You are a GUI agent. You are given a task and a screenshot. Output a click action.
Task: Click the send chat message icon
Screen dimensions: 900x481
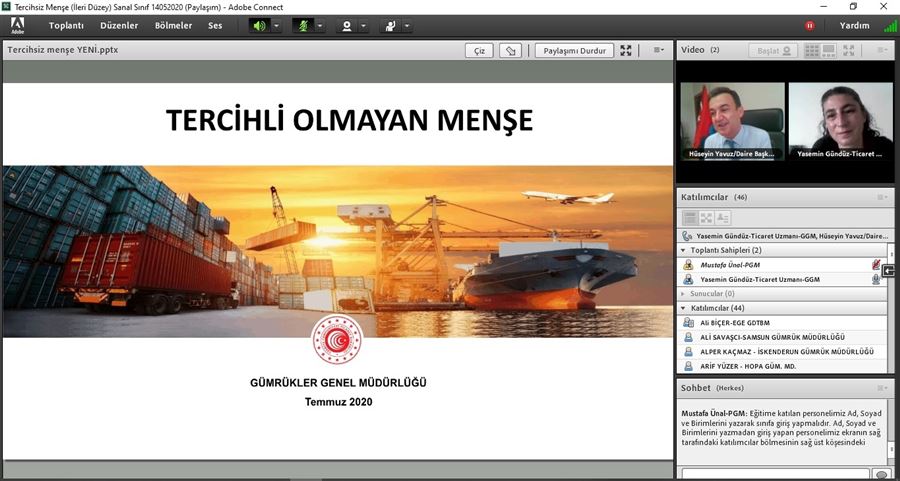click(882, 474)
